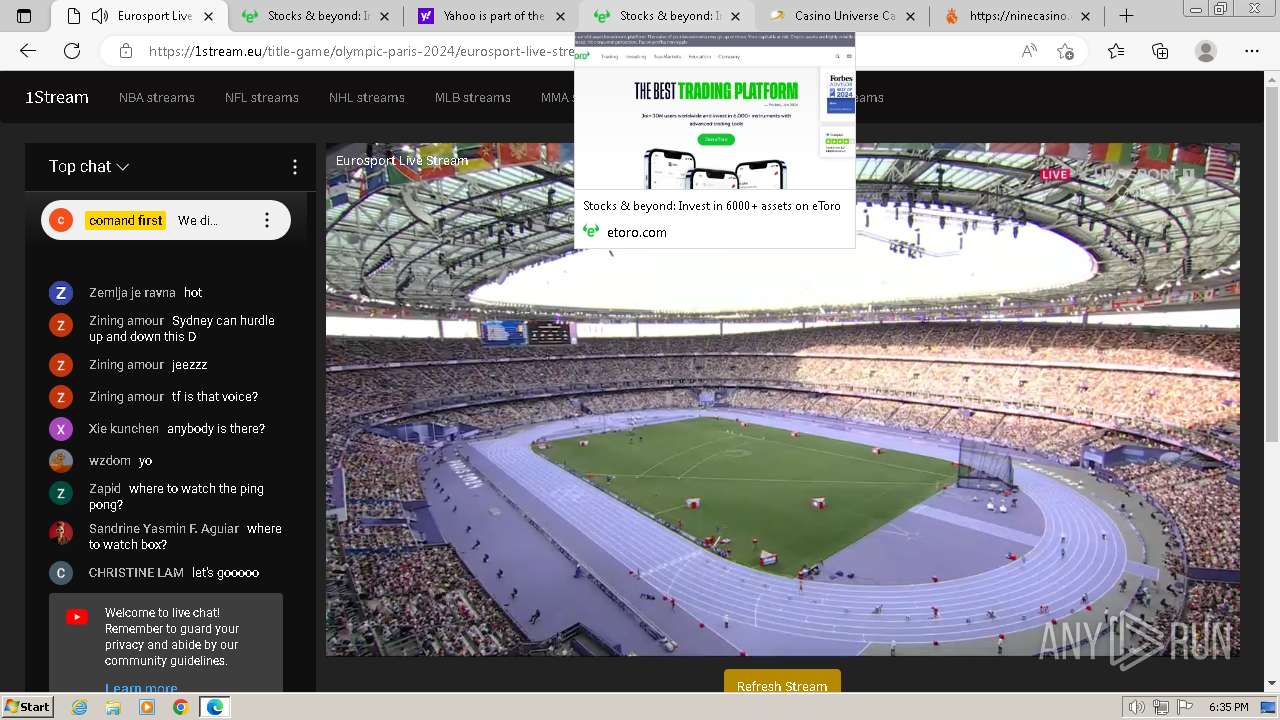Switch to Casino Universe tab
The image size is (1280, 720).
(841, 16)
